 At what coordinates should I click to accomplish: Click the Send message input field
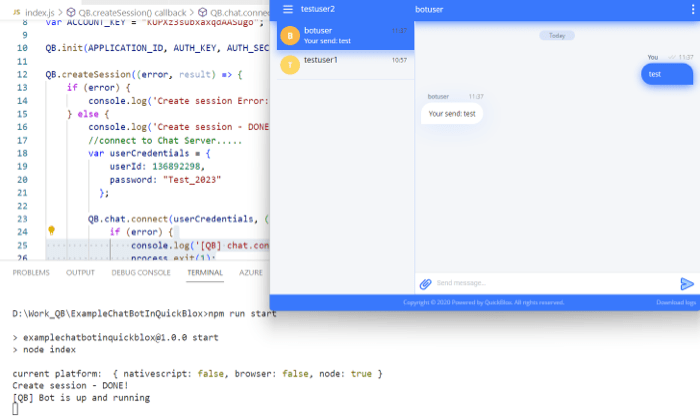coord(555,283)
